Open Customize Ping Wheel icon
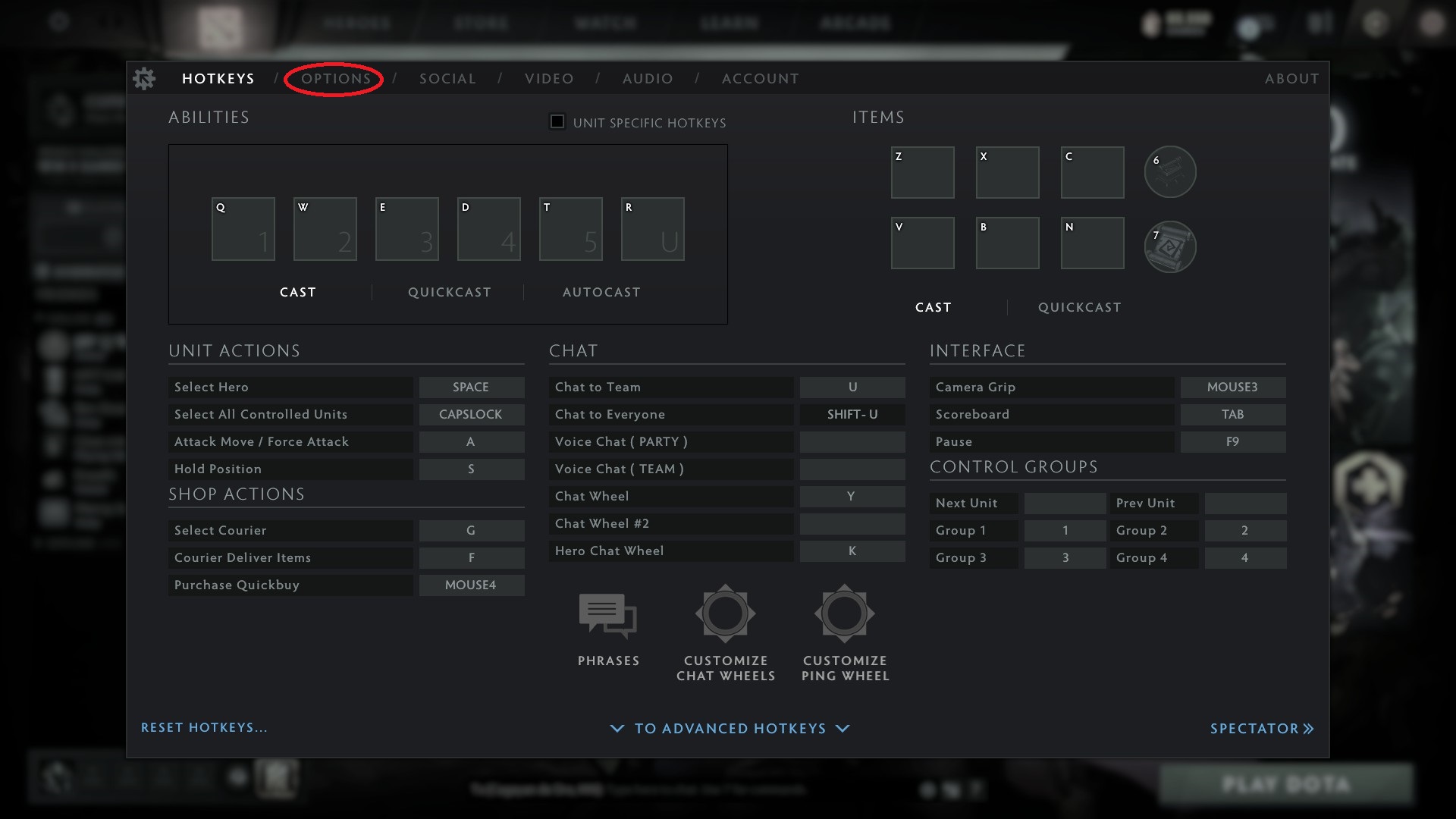 844,613
